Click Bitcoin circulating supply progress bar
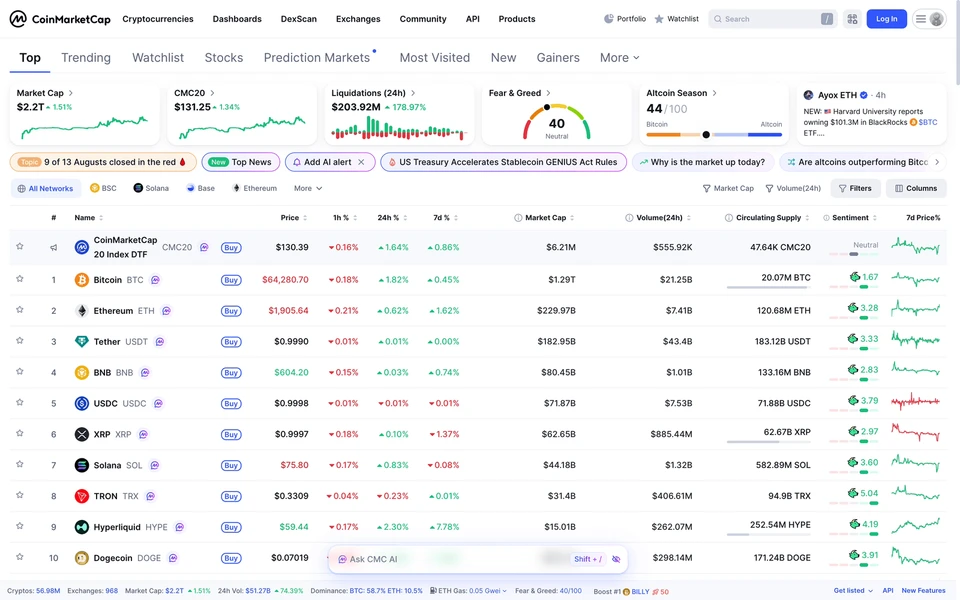 pos(768,287)
